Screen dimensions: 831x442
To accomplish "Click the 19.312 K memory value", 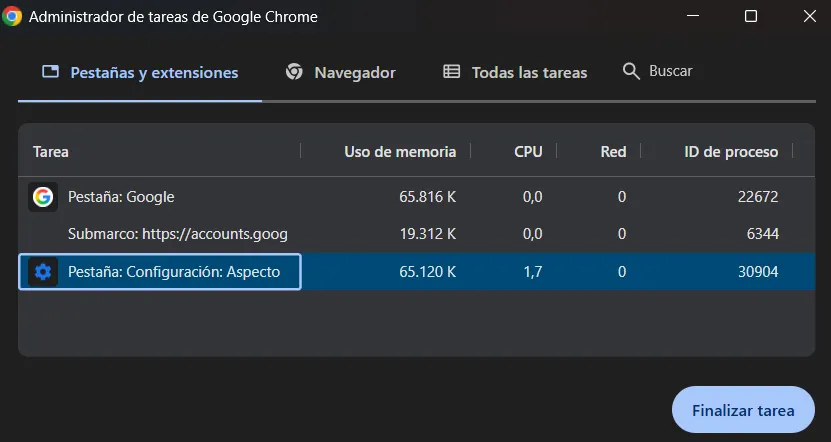I will click(x=428, y=234).
